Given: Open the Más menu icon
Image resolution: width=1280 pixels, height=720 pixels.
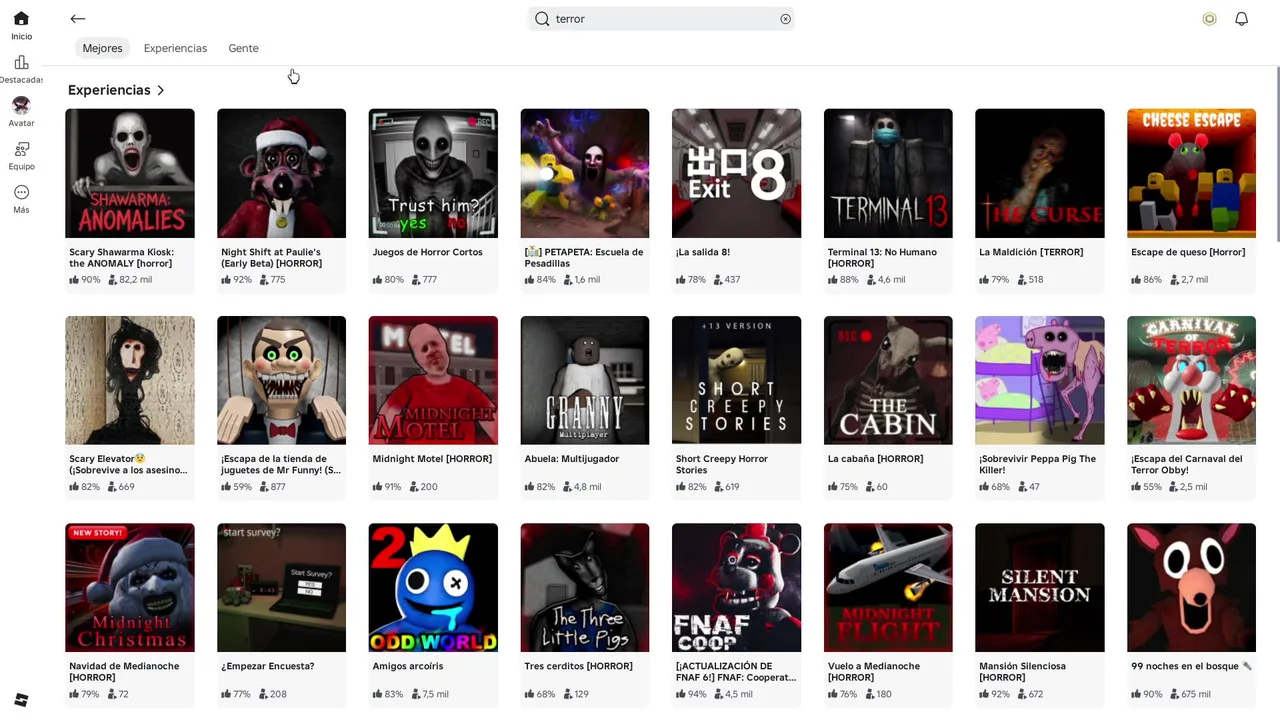Looking at the screenshot, I should pos(21,192).
